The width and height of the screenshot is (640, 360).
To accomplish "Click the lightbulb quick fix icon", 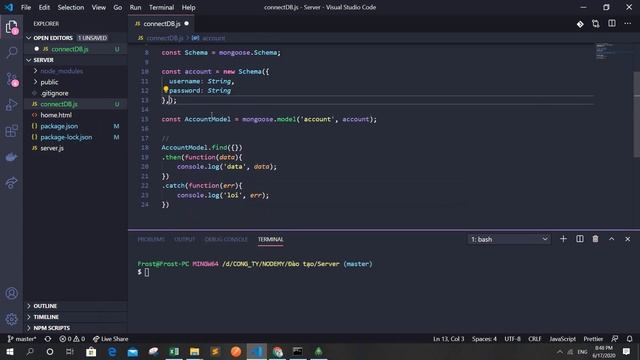I will (166, 89).
